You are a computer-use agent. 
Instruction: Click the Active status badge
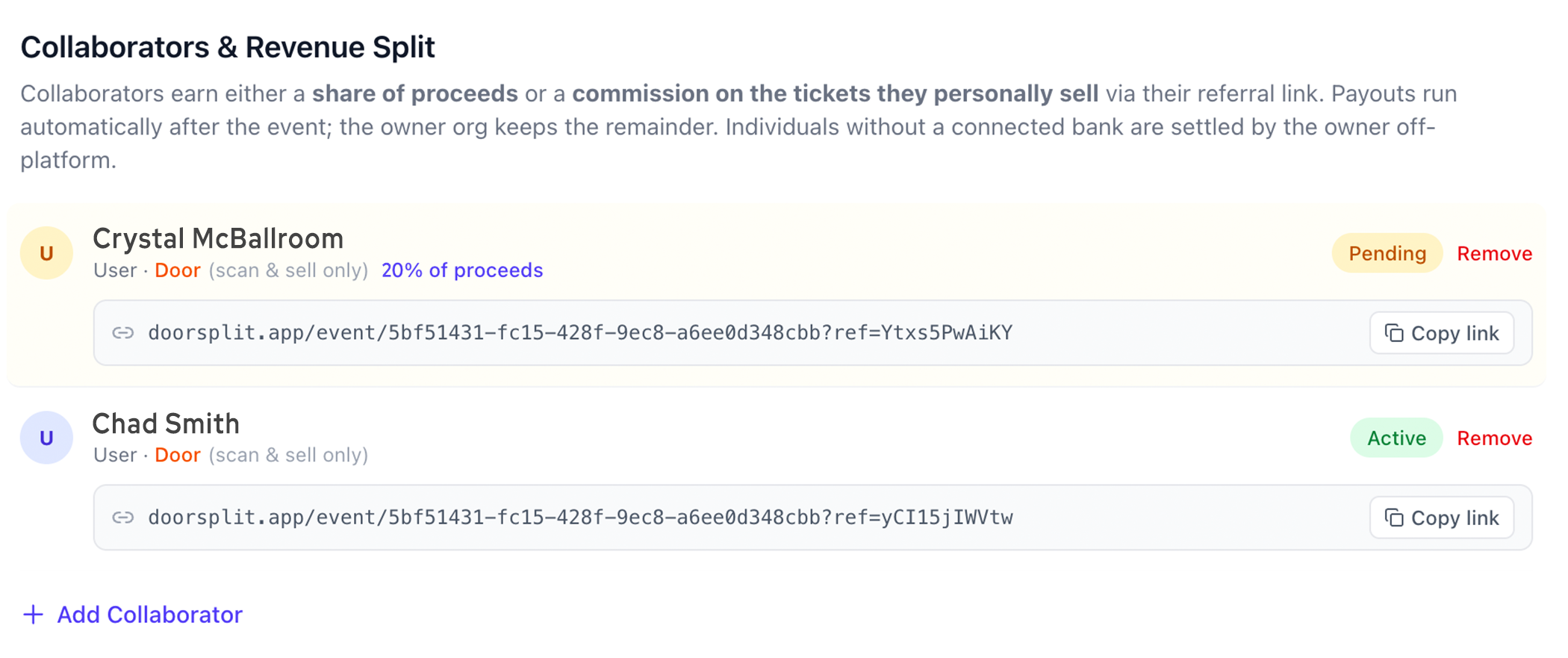(1396, 438)
